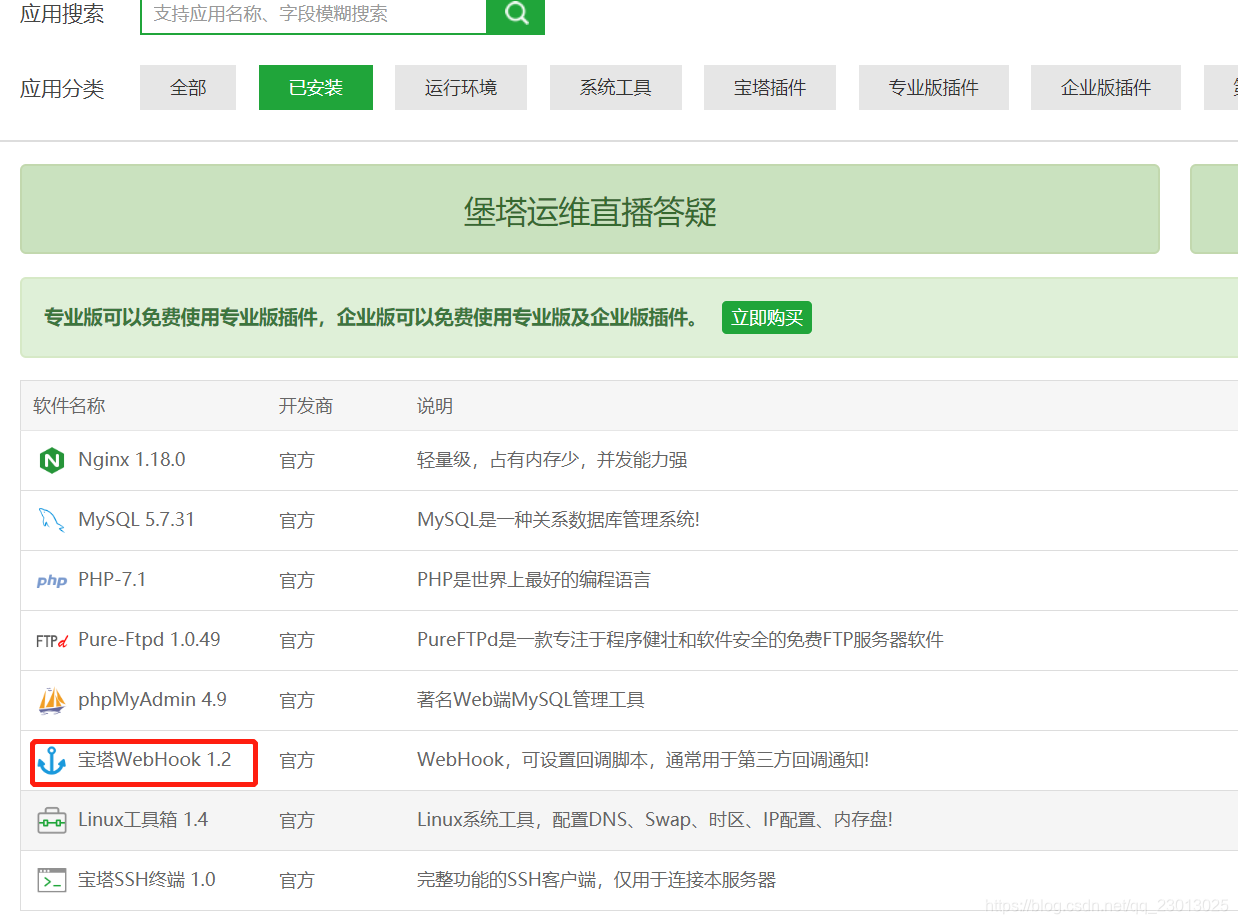Screen dimensions: 1238x924
Task: Click the MySQL dolphin icon
Action: coord(51,520)
